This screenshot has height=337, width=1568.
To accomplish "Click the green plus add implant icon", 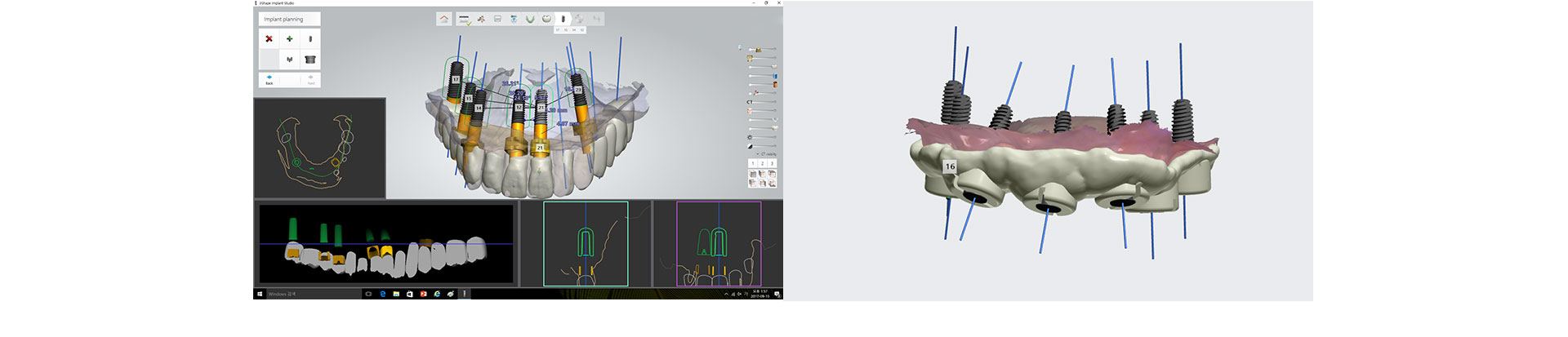I will pos(289,38).
